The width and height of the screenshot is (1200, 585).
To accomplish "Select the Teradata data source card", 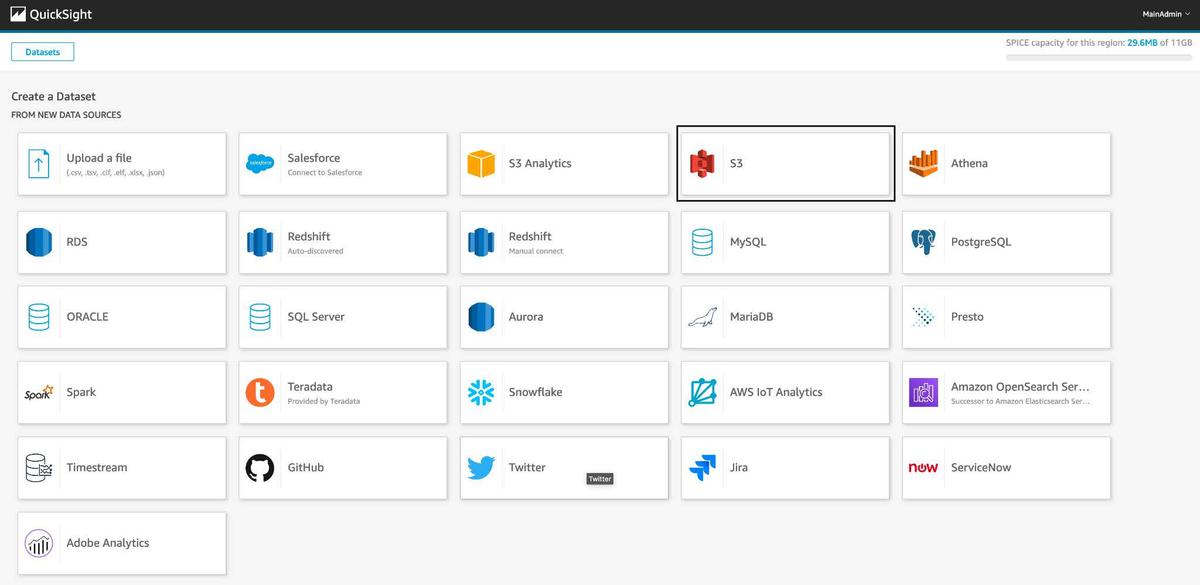I will click(x=342, y=392).
